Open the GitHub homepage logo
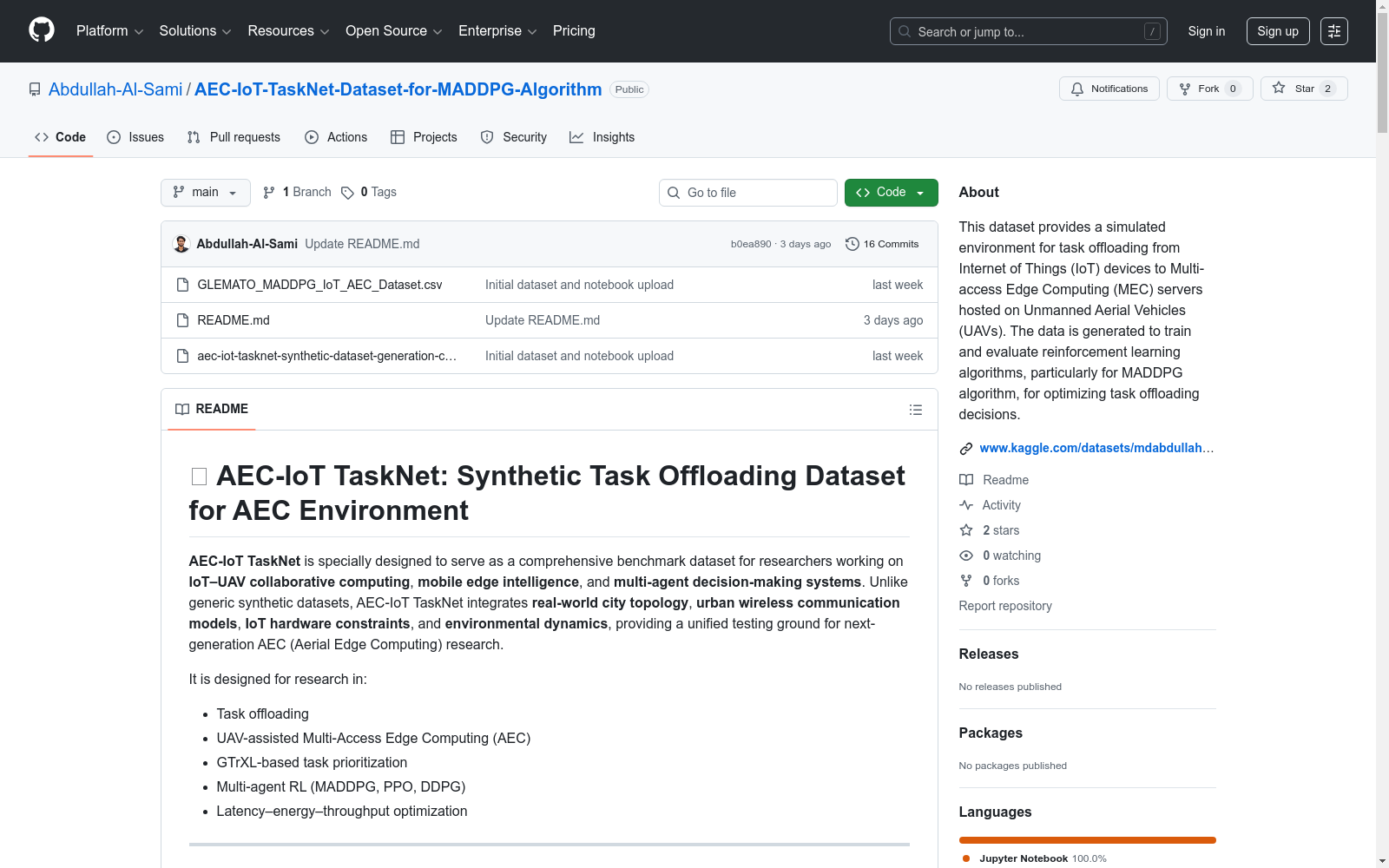Viewport: 1389px width, 868px height. coord(42,30)
